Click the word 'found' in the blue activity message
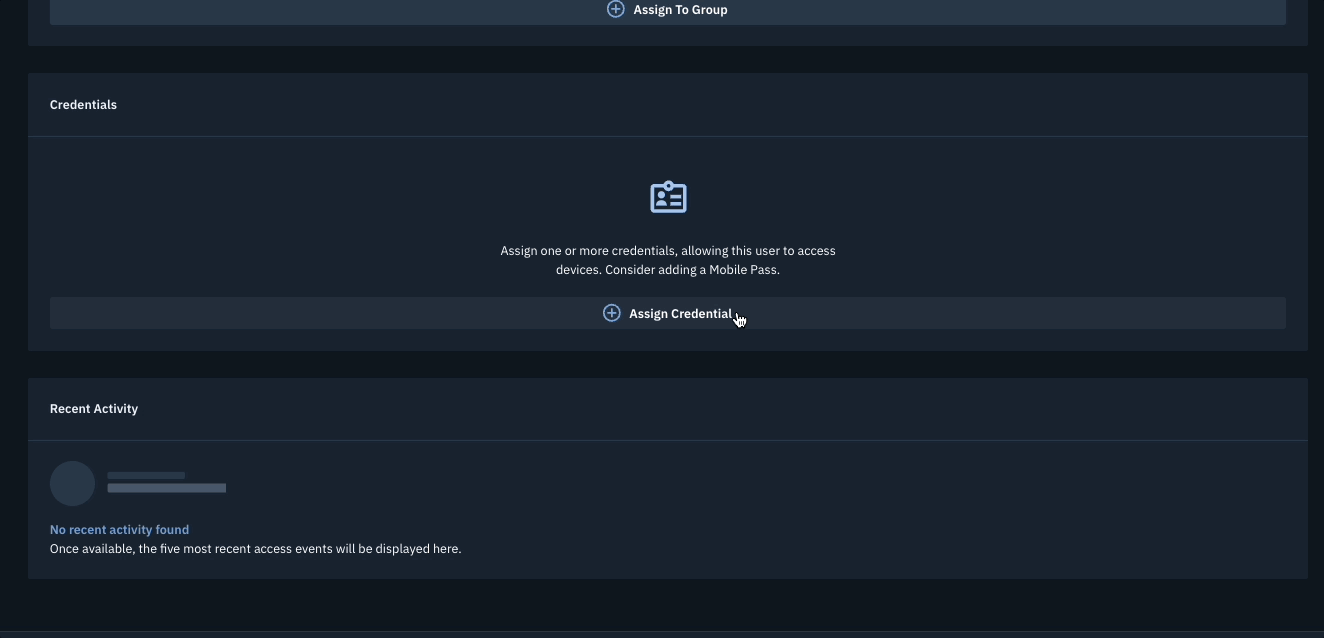 (171, 530)
